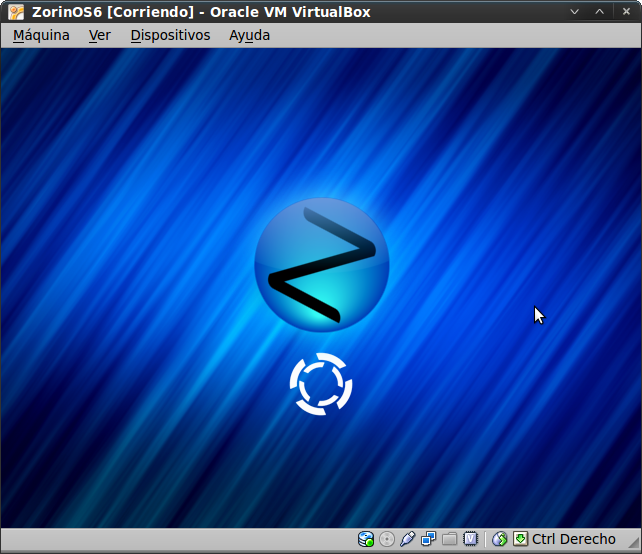Open the Ayuda menu
642x554 pixels.
pyautogui.click(x=249, y=35)
